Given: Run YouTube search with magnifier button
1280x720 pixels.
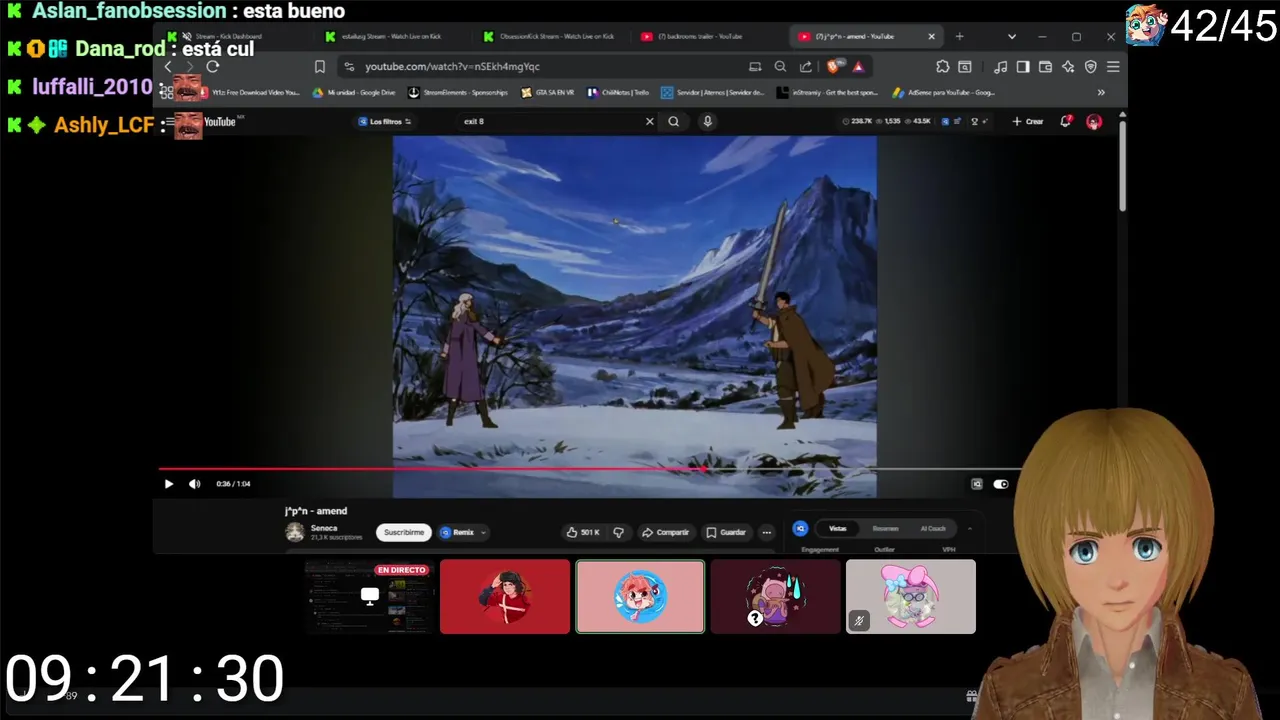Looking at the screenshot, I should coord(674,121).
